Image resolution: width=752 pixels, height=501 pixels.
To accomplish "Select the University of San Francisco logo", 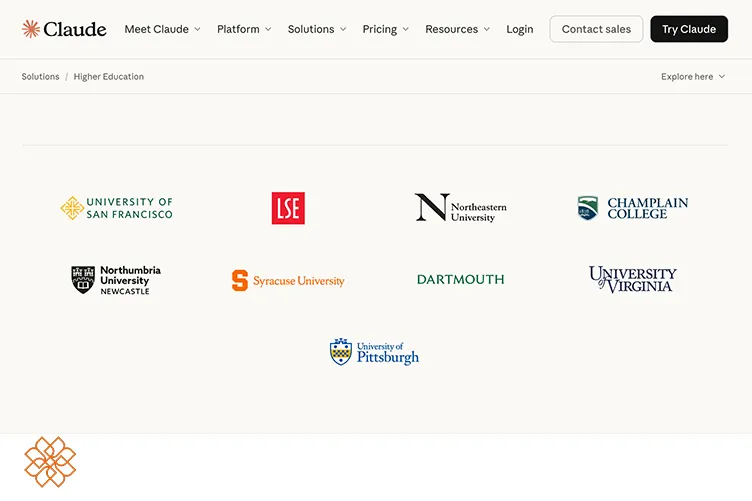I will [117, 208].
